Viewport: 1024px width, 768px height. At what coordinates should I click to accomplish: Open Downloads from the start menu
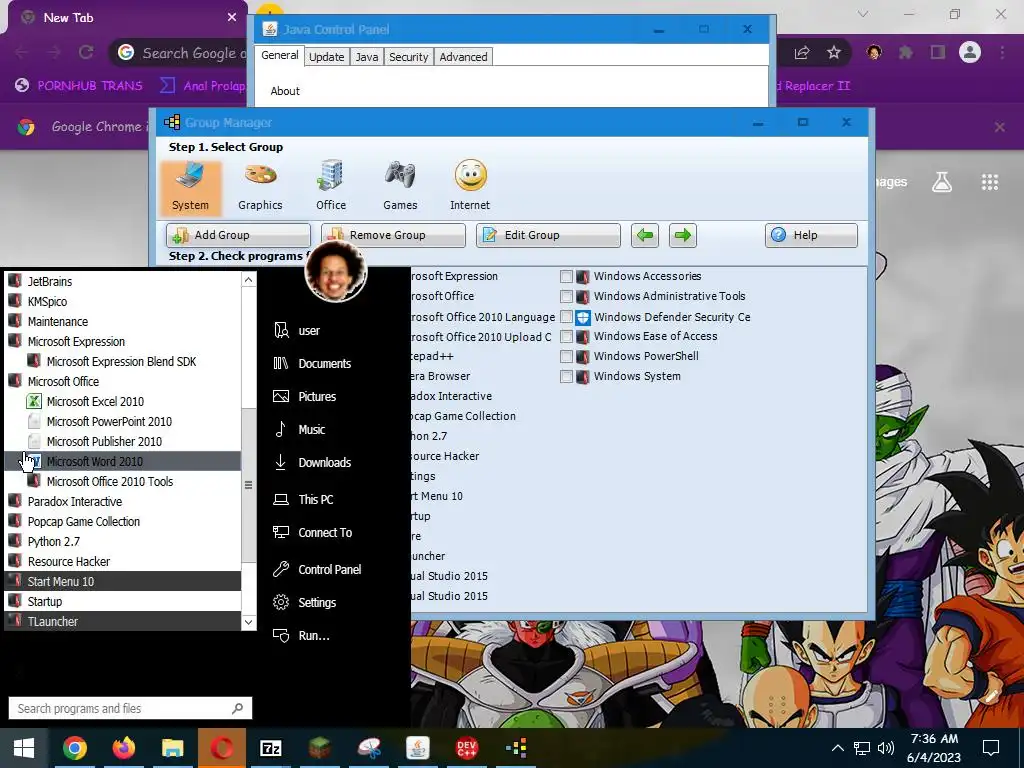coord(312,462)
